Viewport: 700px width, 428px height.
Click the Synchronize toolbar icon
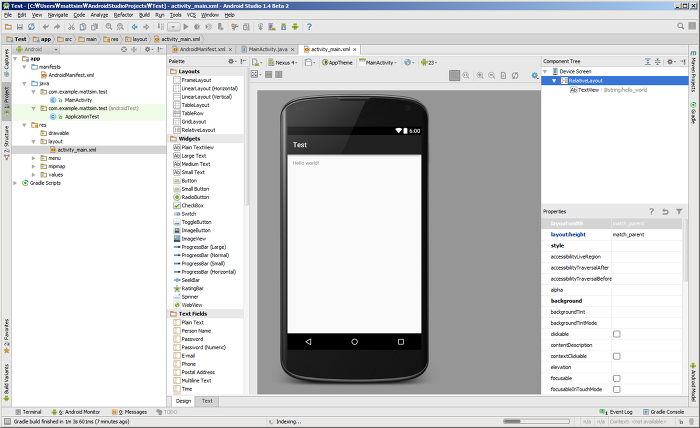(x=31, y=27)
